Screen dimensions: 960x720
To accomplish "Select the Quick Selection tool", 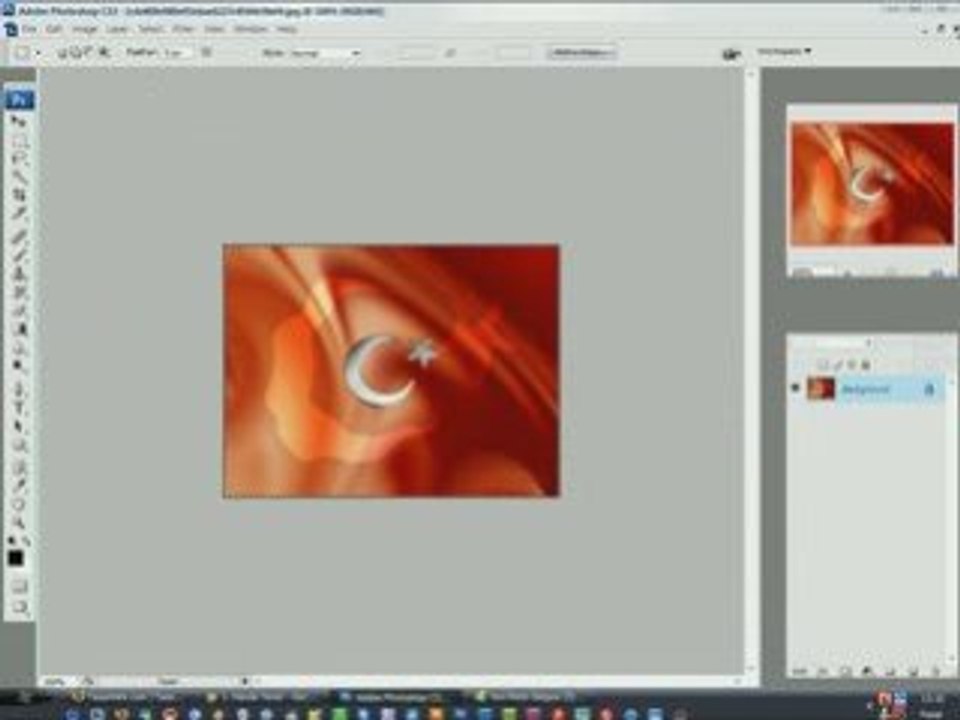I will pyautogui.click(x=20, y=178).
